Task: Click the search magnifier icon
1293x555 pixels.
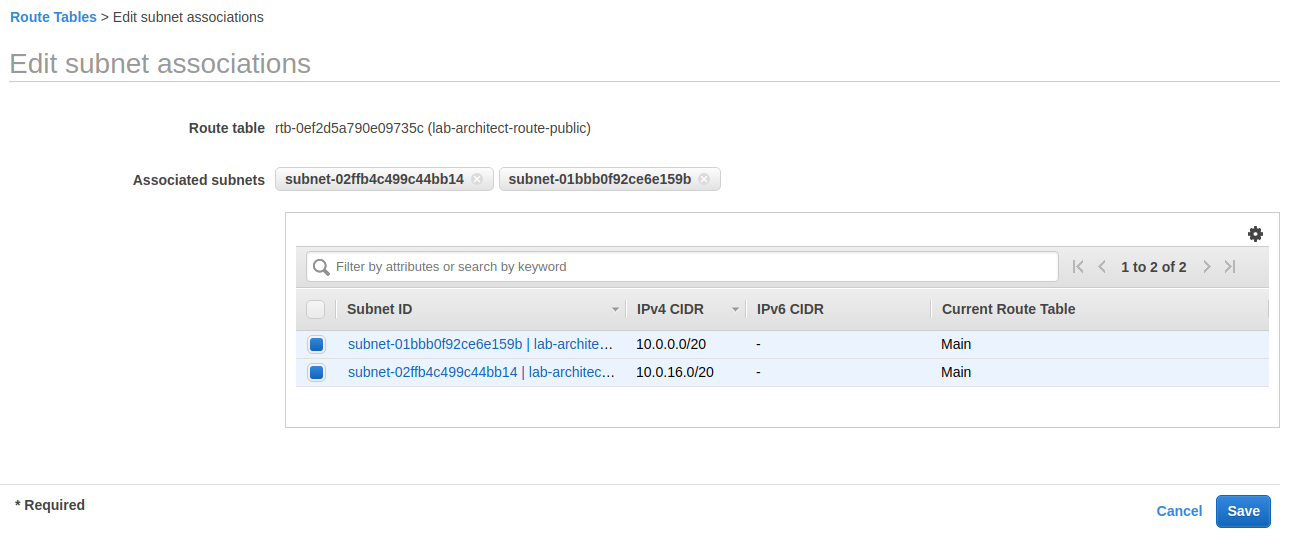Action: click(x=321, y=267)
